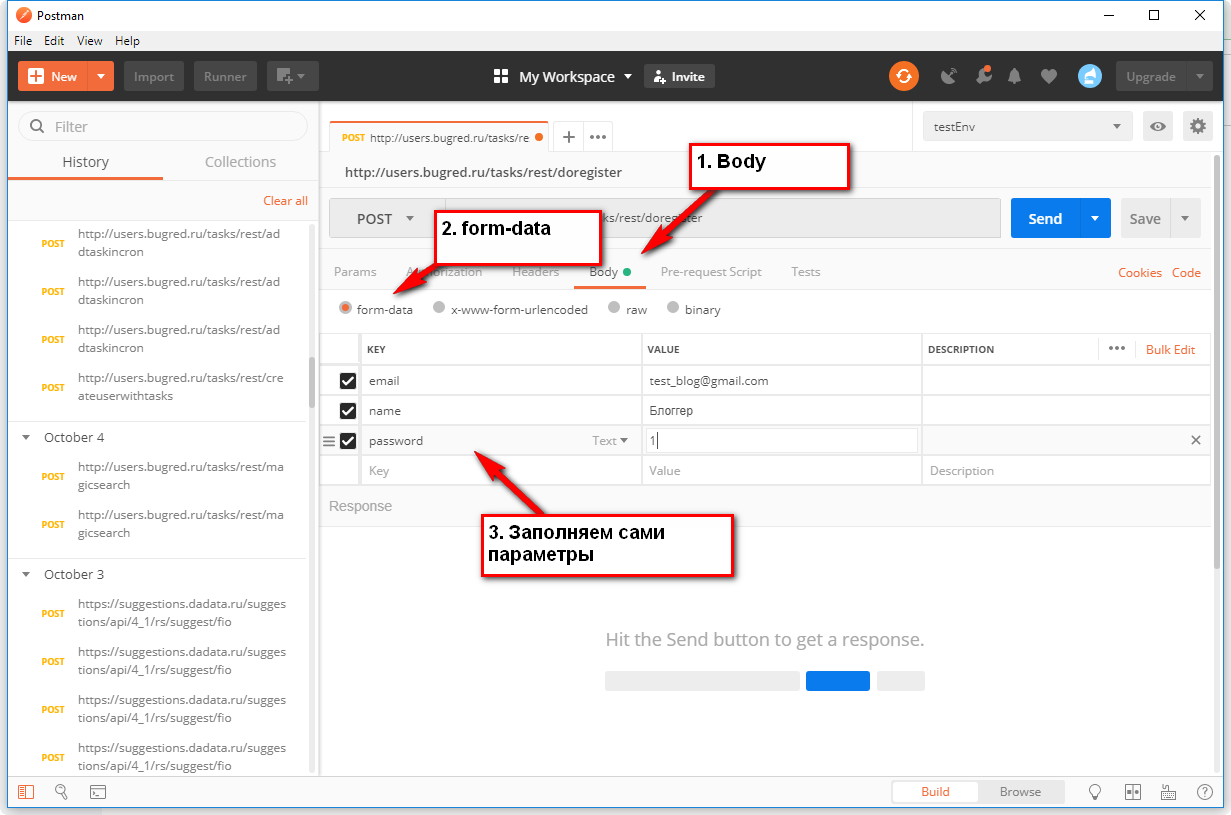This screenshot has width=1231, height=815.
Task: Click the heart icon in header
Action: coord(1048,76)
